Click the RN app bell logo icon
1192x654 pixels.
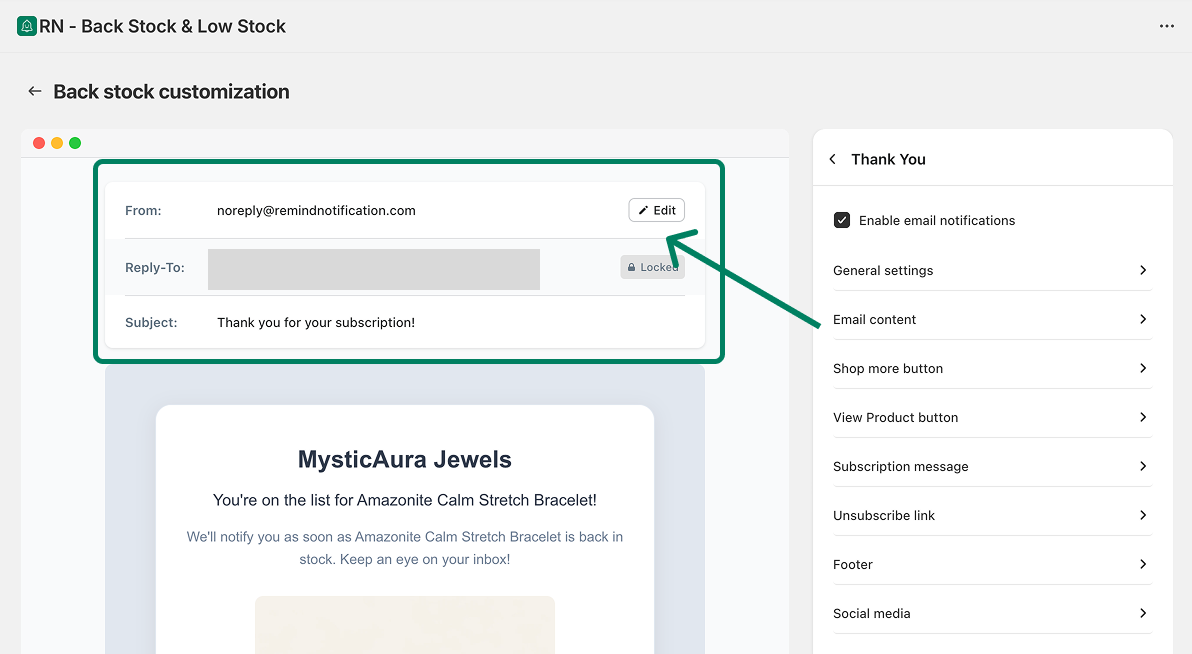point(27,26)
